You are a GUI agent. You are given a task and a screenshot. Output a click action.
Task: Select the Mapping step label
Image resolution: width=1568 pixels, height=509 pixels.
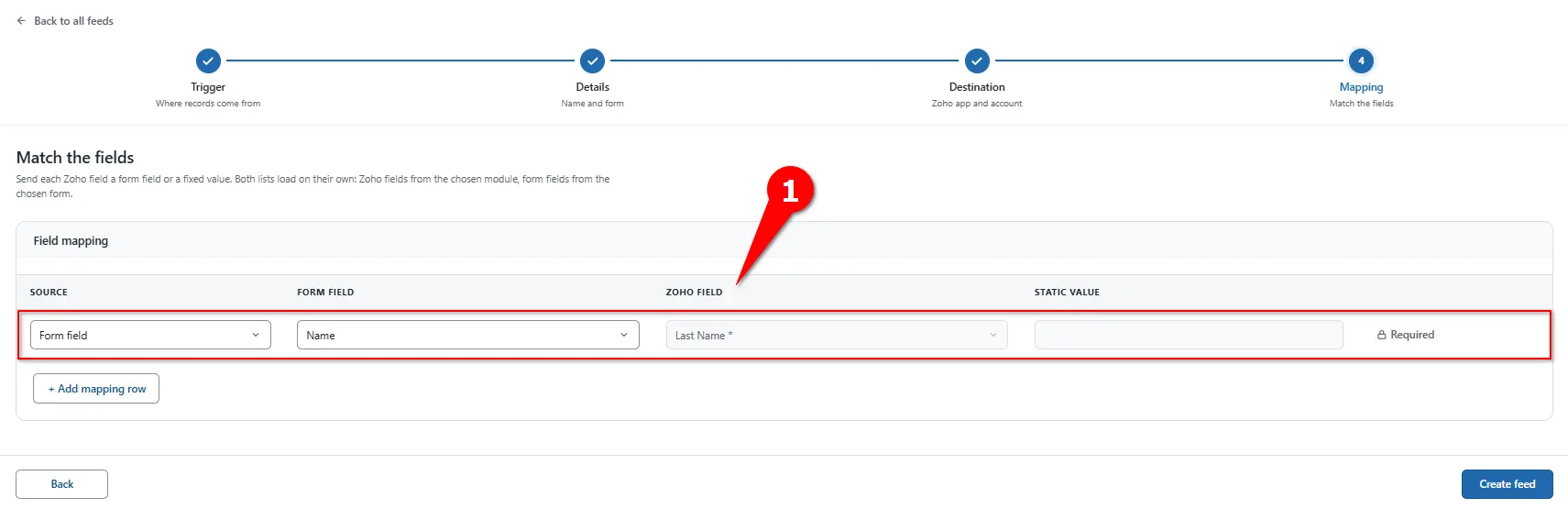tap(1361, 87)
